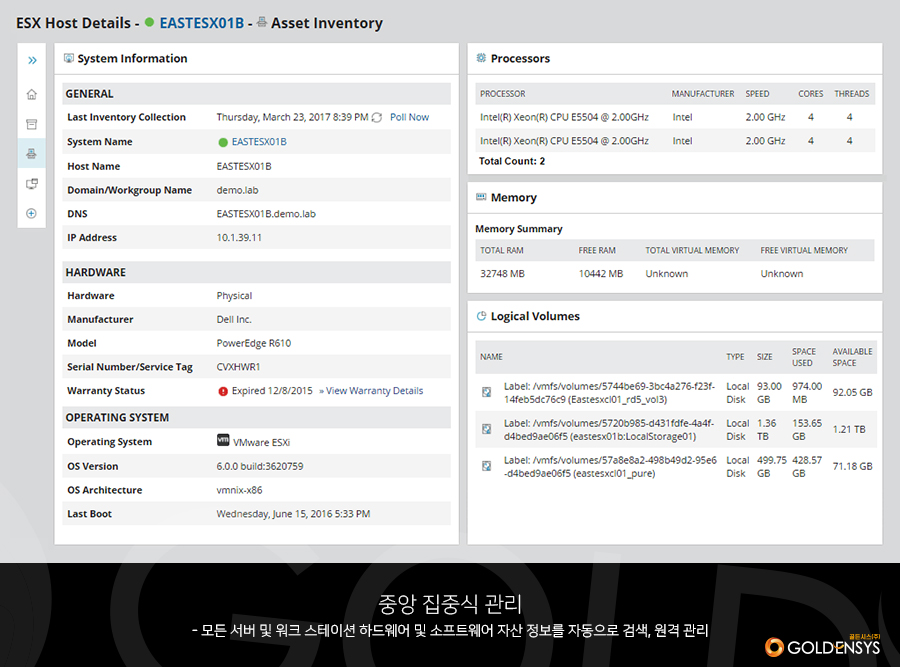900x667 pixels.
Task: Click the TOTAL RAM column header
Action: point(502,250)
